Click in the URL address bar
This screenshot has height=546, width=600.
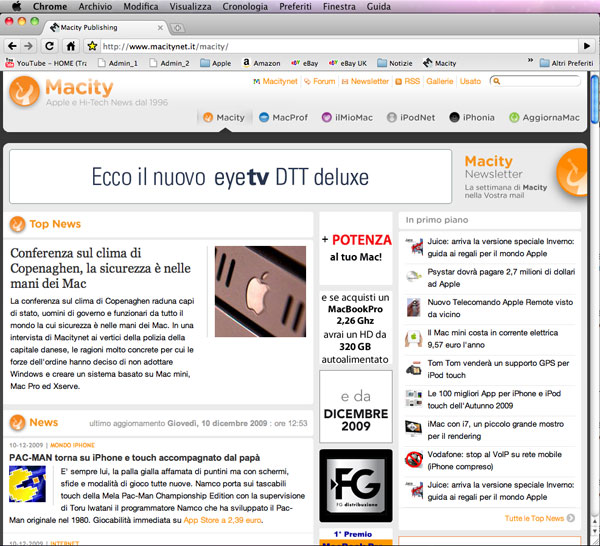339,46
